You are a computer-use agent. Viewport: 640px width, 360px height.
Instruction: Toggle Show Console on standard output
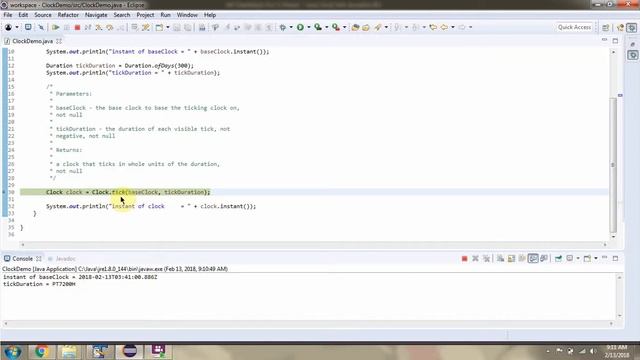point(533,258)
